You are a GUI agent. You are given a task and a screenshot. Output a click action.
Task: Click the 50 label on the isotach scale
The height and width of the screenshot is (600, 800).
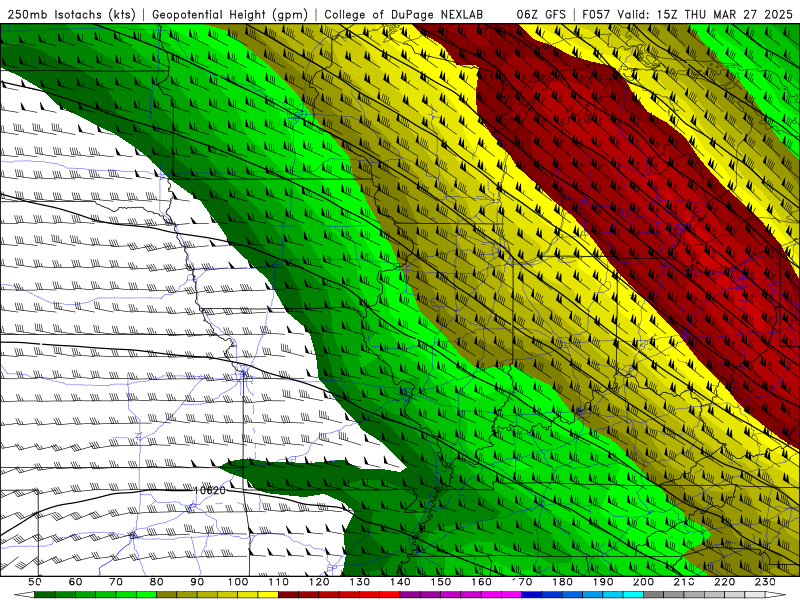pos(35,582)
